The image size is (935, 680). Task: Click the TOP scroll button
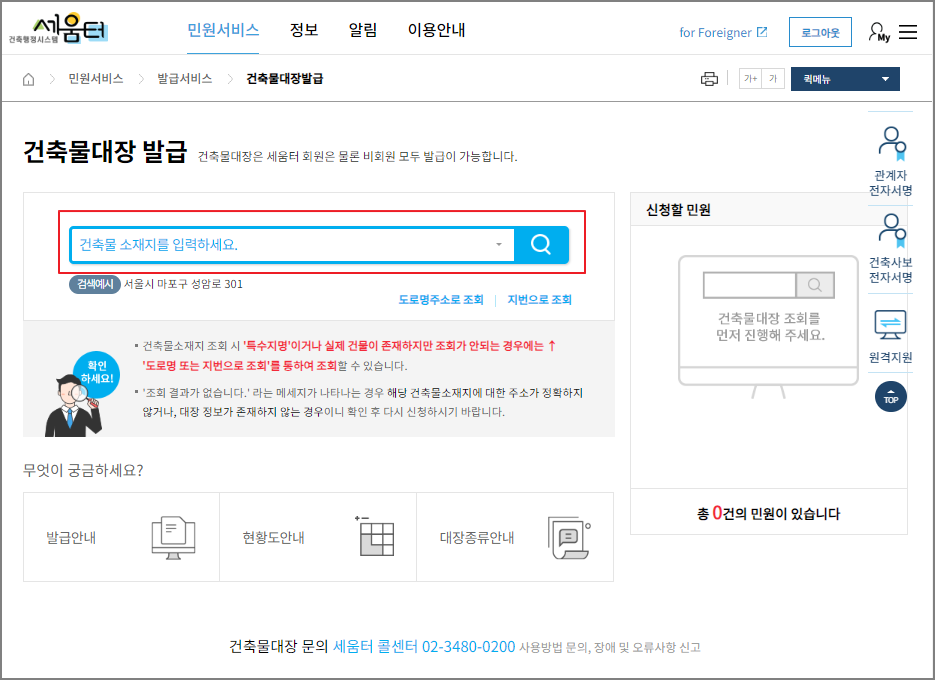(x=890, y=396)
